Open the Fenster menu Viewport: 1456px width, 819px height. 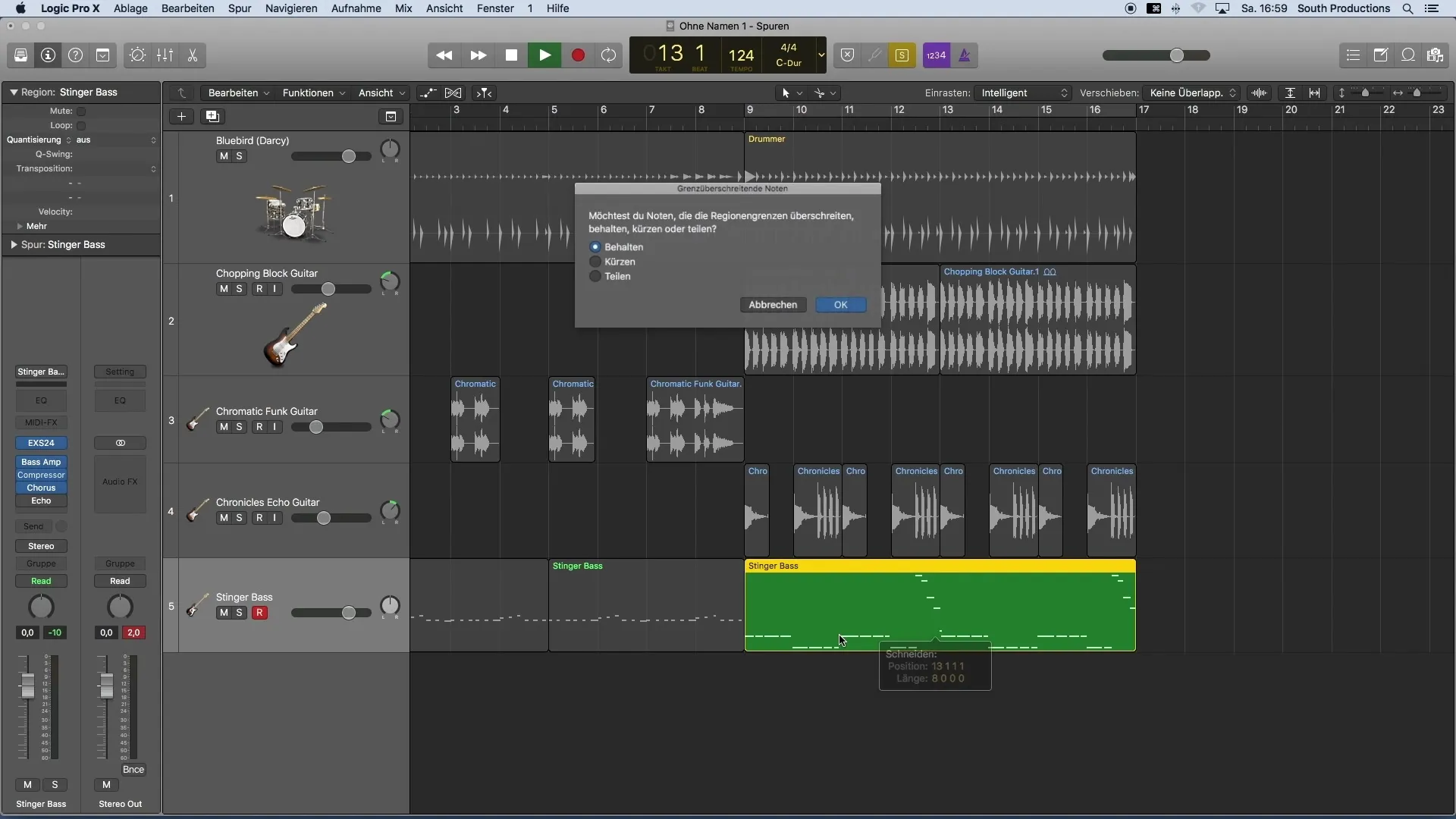[x=495, y=8]
